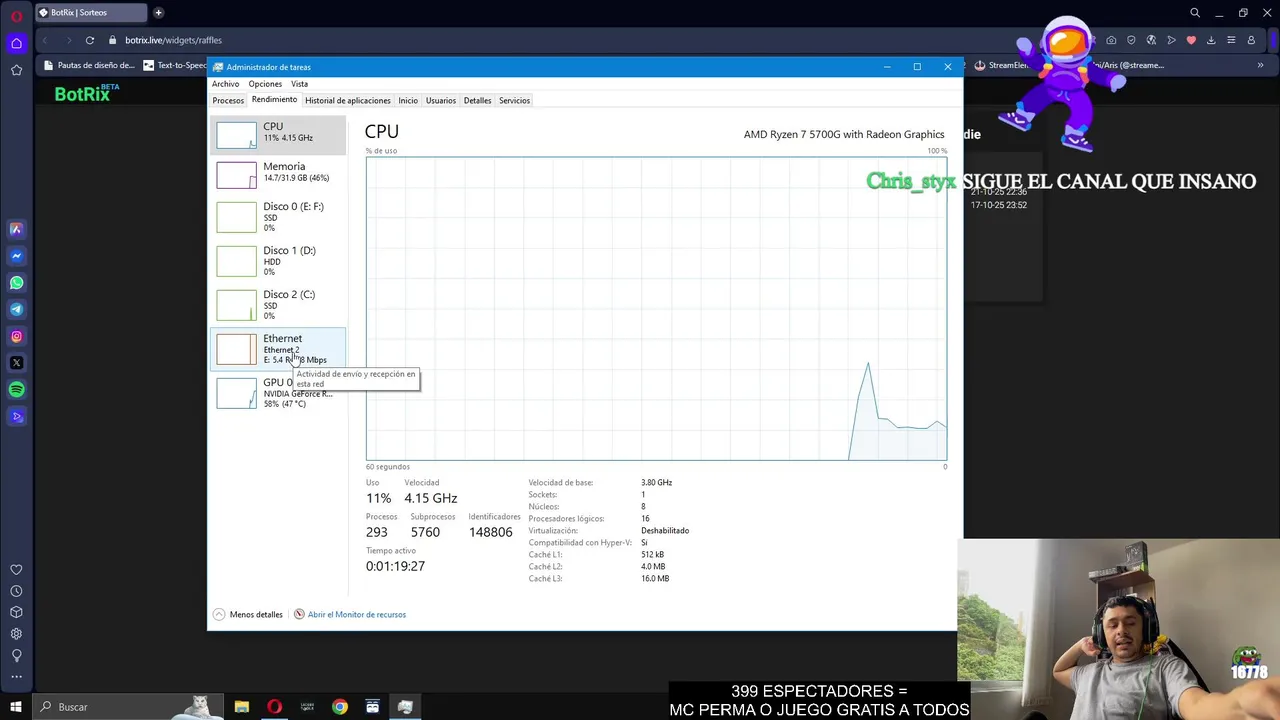
Task: Select Disco 0 (E: F:) entry
Action: (278, 217)
